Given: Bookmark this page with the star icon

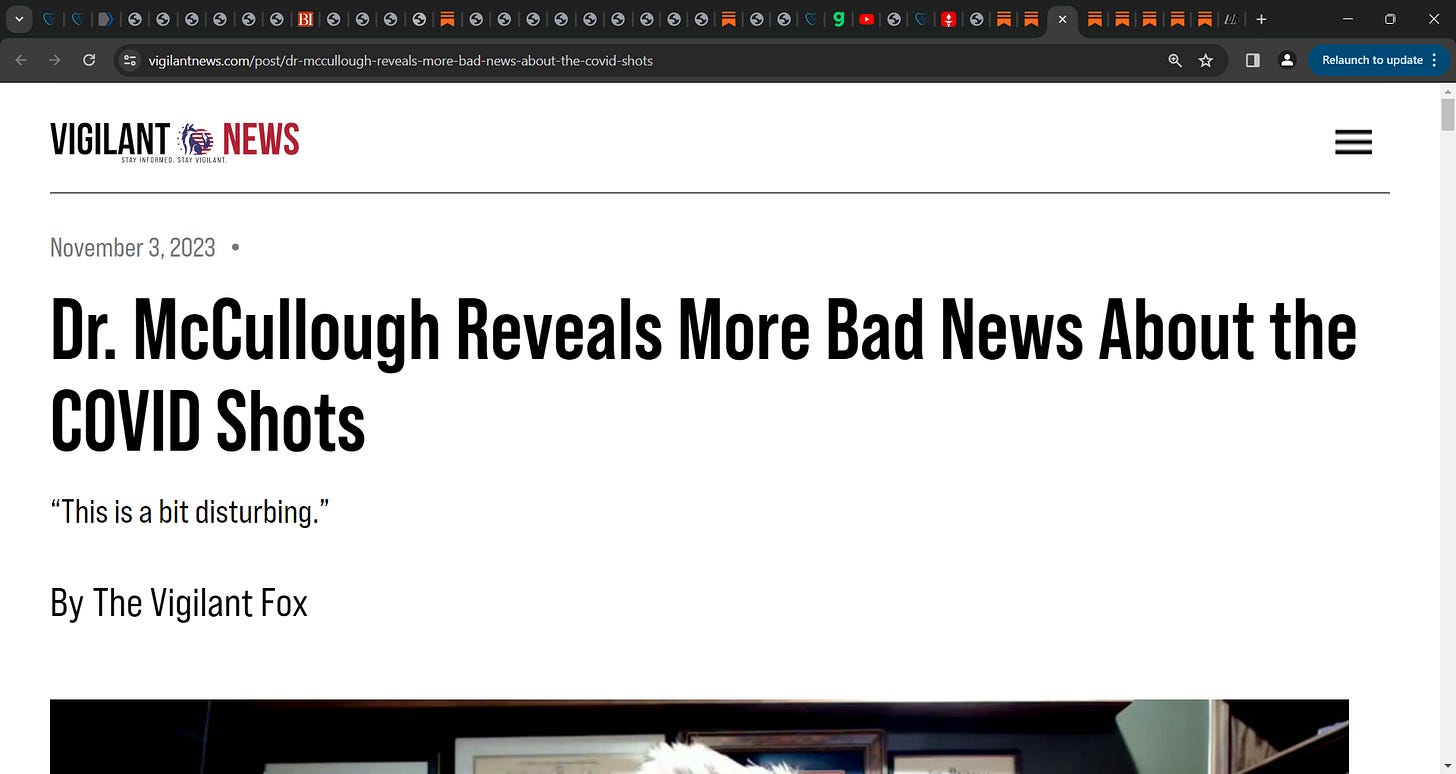Looking at the screenshot, I should (x=1206, y=60).
